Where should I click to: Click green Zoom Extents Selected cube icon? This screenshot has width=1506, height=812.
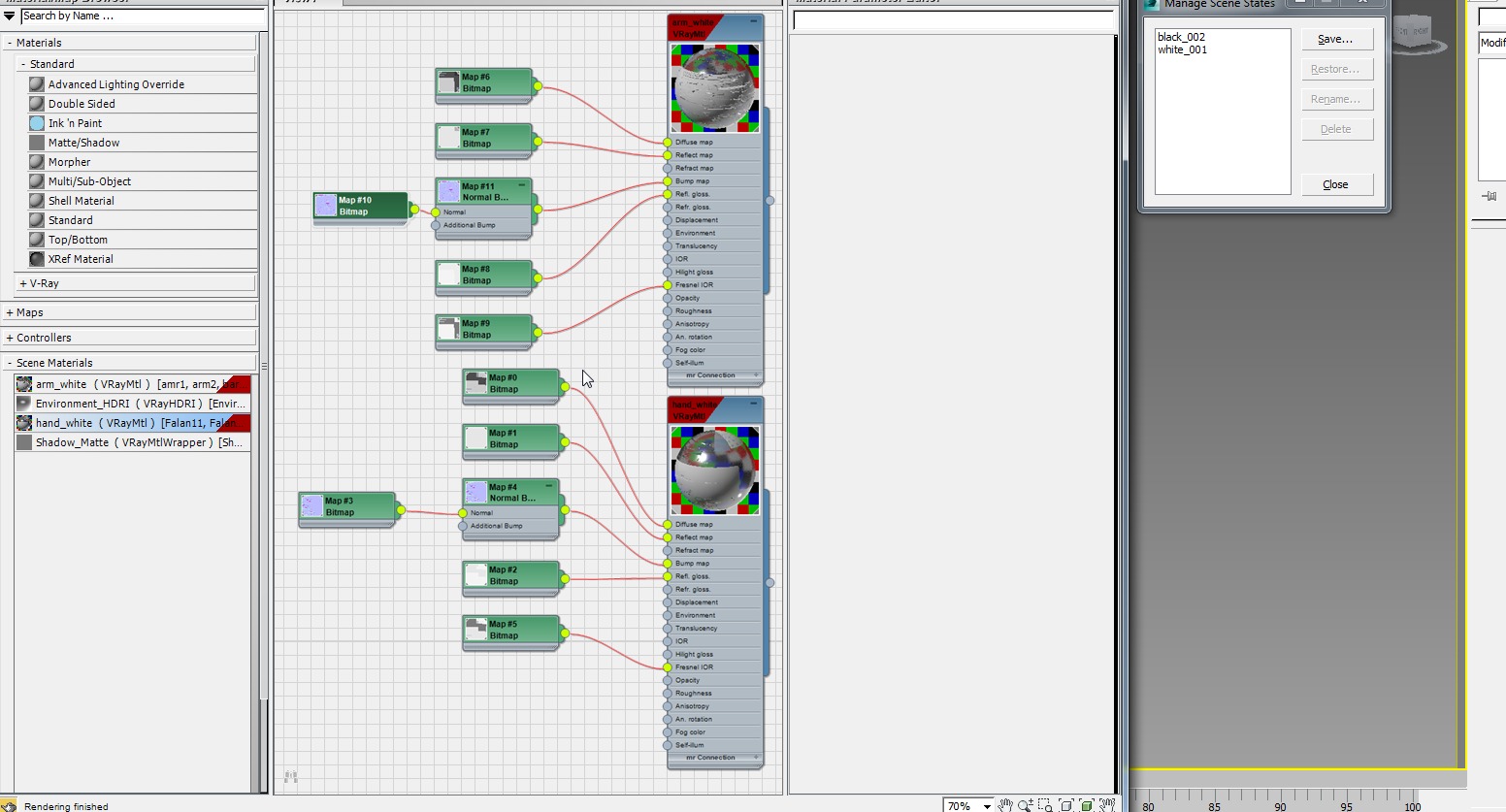(x=1087, y=805)
